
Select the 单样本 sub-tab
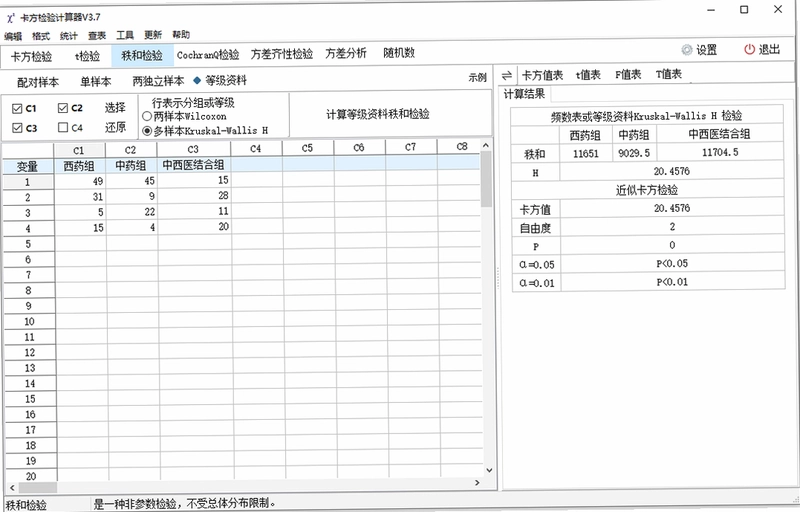click(x=95, y=82)
